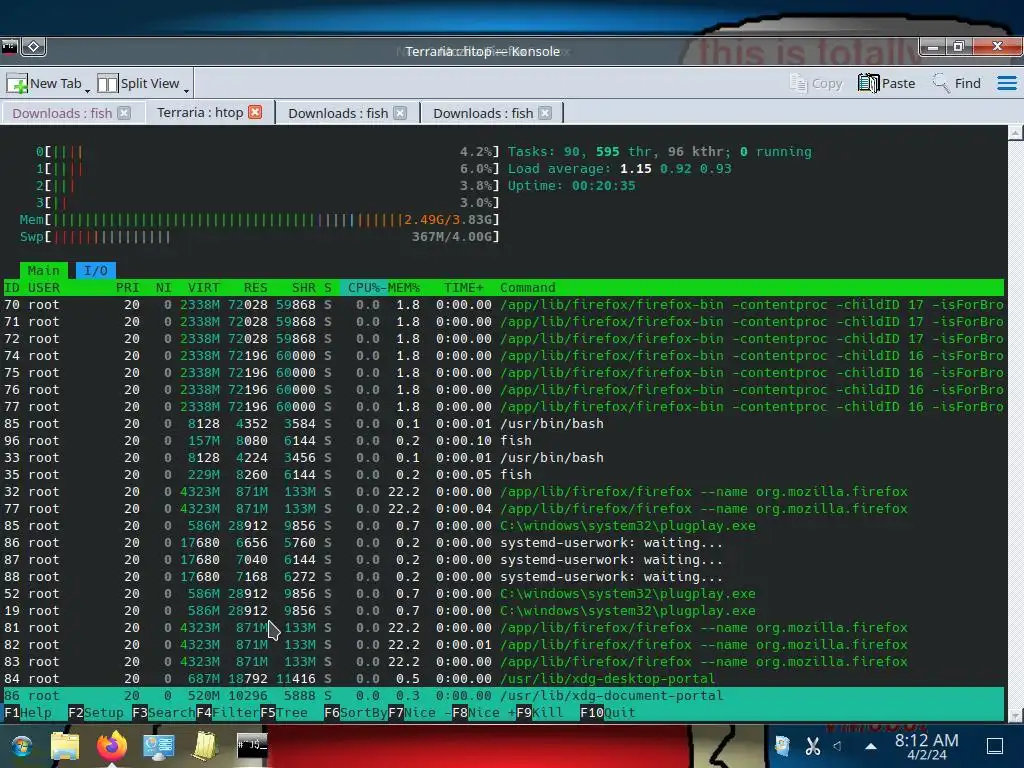The image size is (1024, 768).
Task: Switch to the htop I/O tab
Action: 95,270
